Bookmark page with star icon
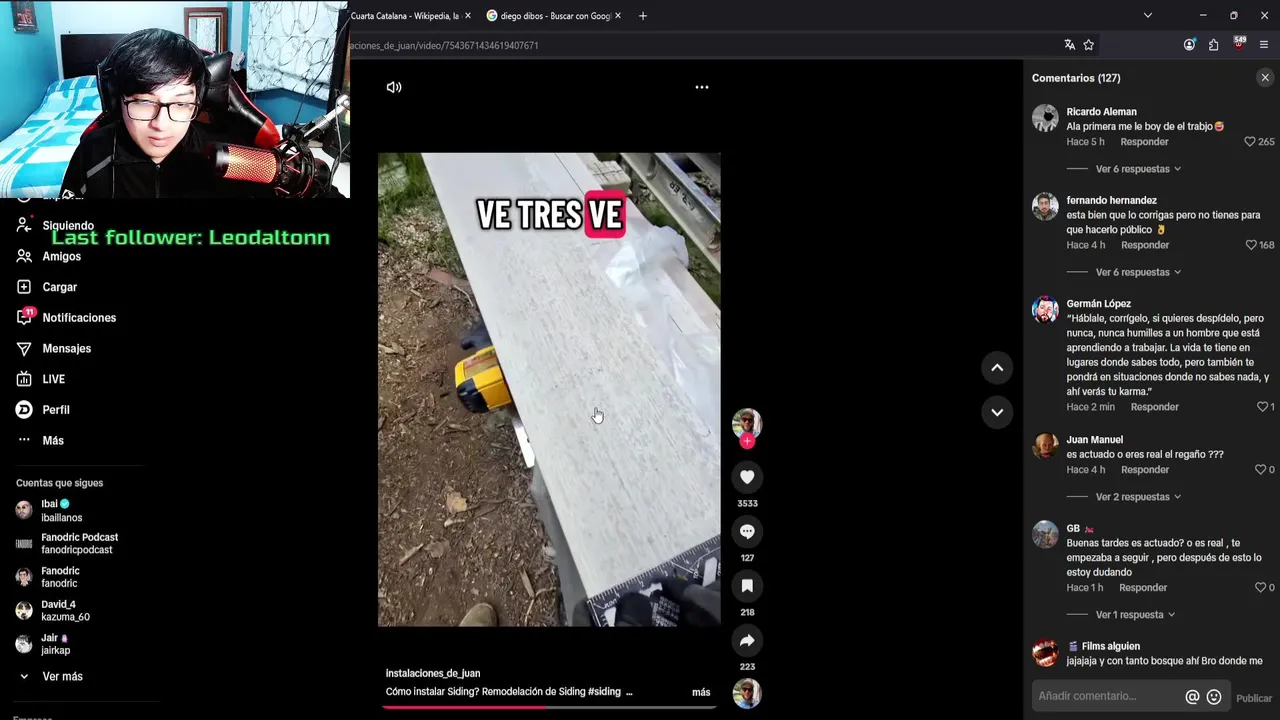Image resolution: width=1280 pixels, height=720 pixels. pos(1089,45)
